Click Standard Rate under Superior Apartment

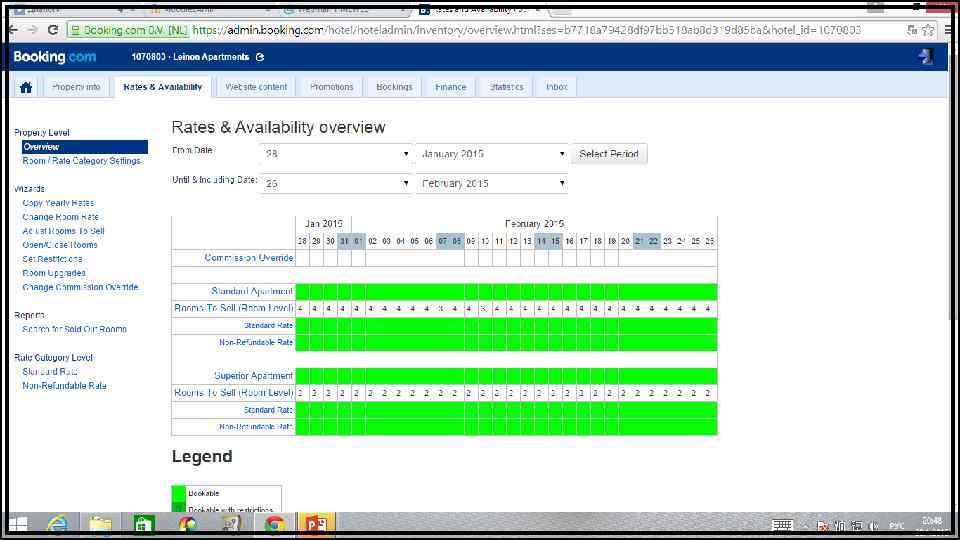point(268,410)
